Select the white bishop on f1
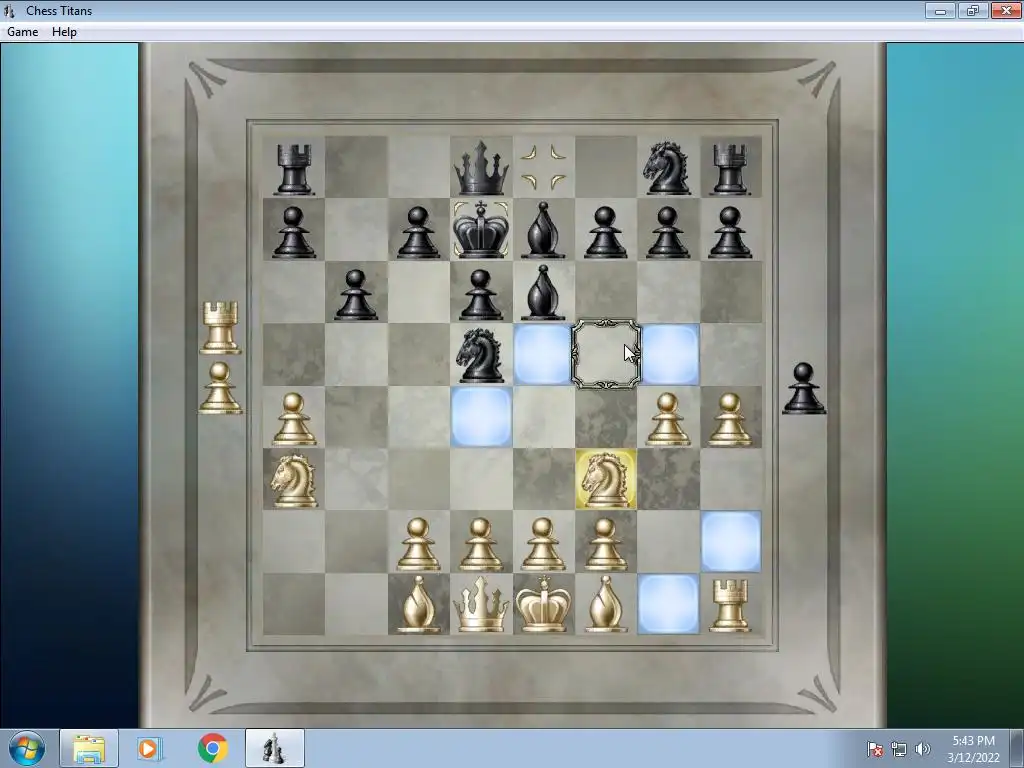 [x=605, y=604]
